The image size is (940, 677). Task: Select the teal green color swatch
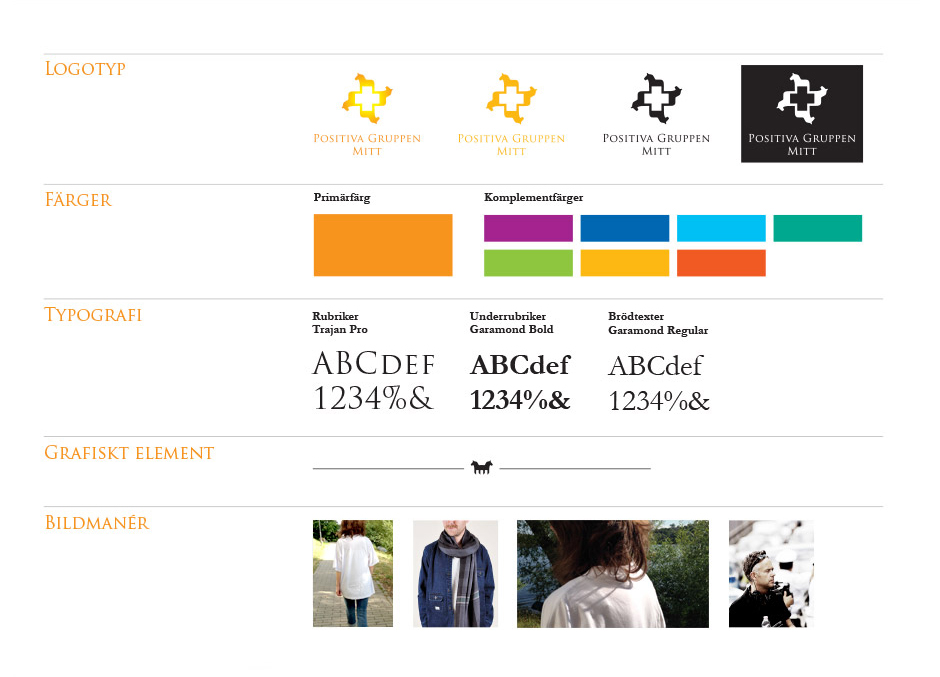818,228
